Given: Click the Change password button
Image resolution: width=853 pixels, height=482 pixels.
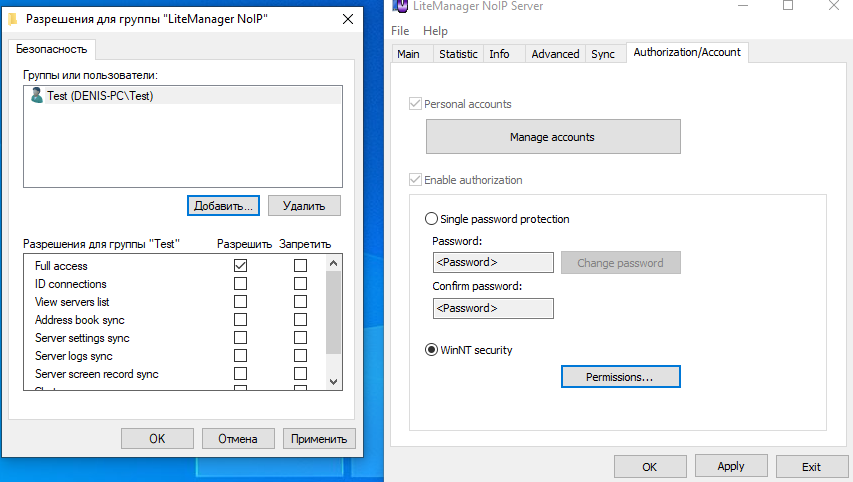Looking at the screenshot, I should tap(621, 263).
